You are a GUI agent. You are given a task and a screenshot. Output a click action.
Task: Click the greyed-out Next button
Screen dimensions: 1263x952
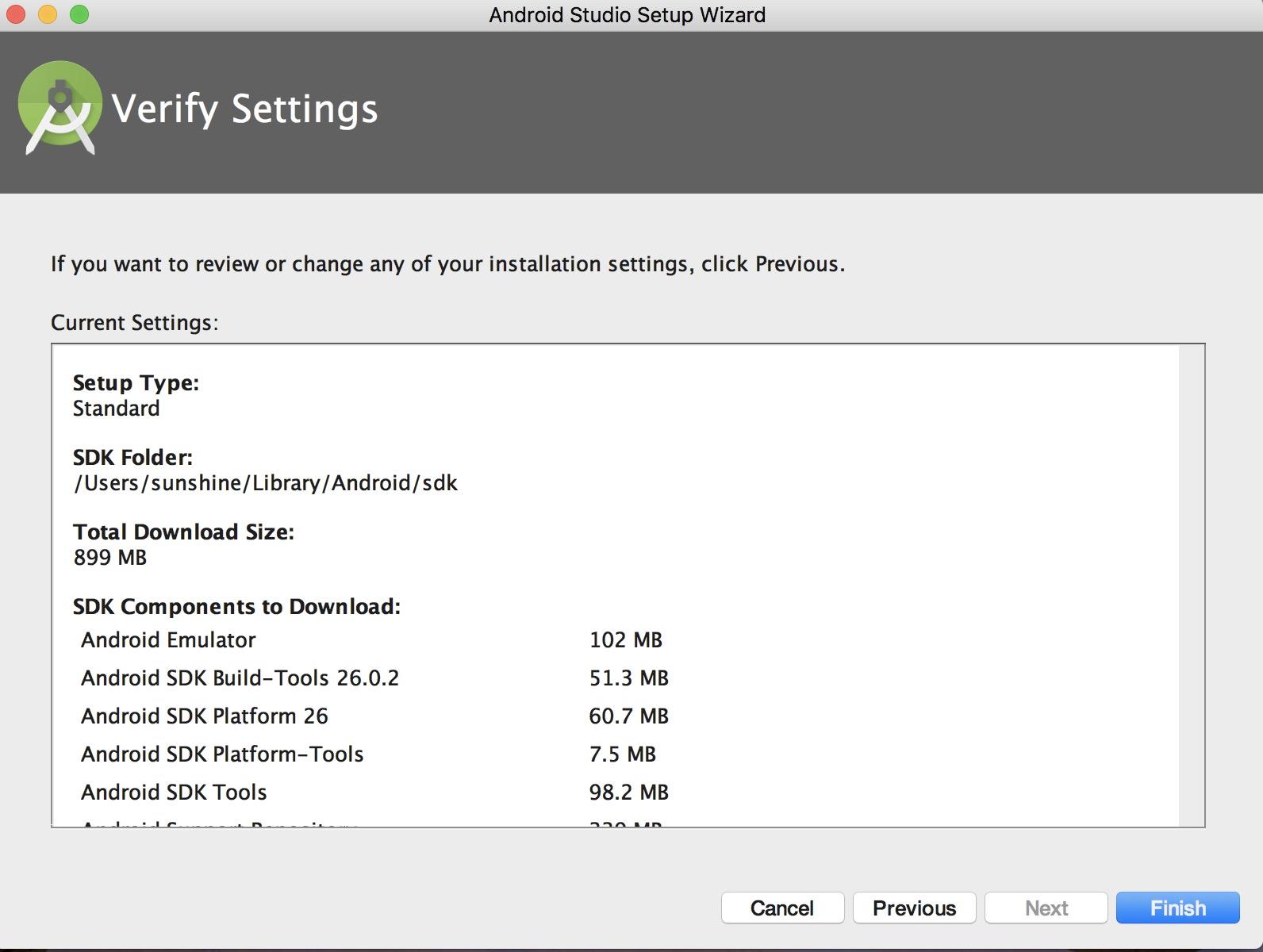tap(1046, 908)
